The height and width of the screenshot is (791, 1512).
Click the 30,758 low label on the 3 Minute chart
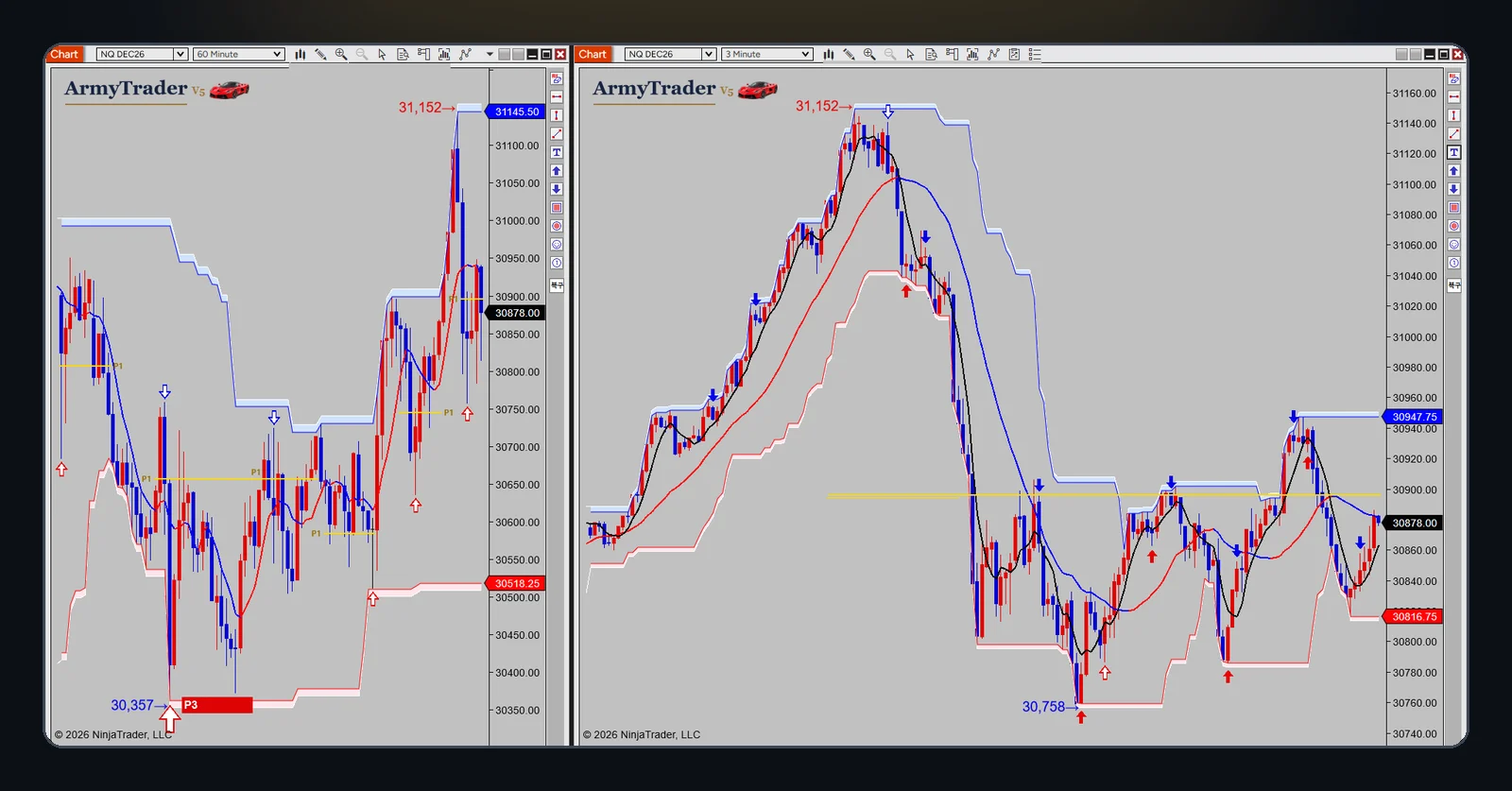pyautogui.click(x=1043, y=707)
